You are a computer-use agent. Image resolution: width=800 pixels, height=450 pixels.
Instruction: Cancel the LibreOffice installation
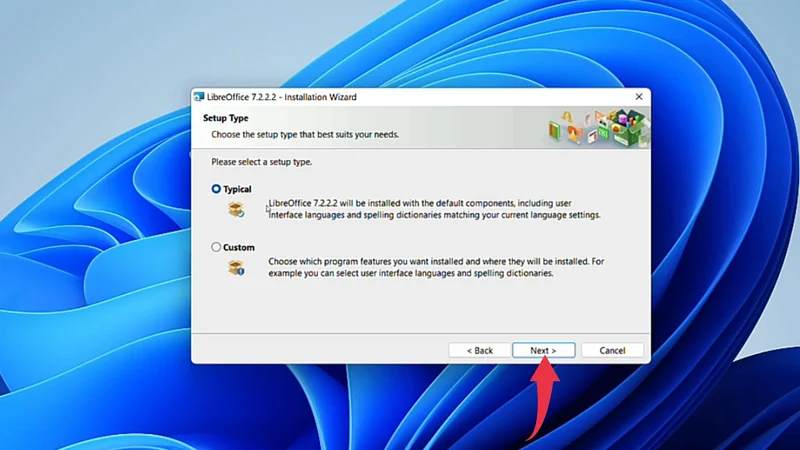point(612,351)
